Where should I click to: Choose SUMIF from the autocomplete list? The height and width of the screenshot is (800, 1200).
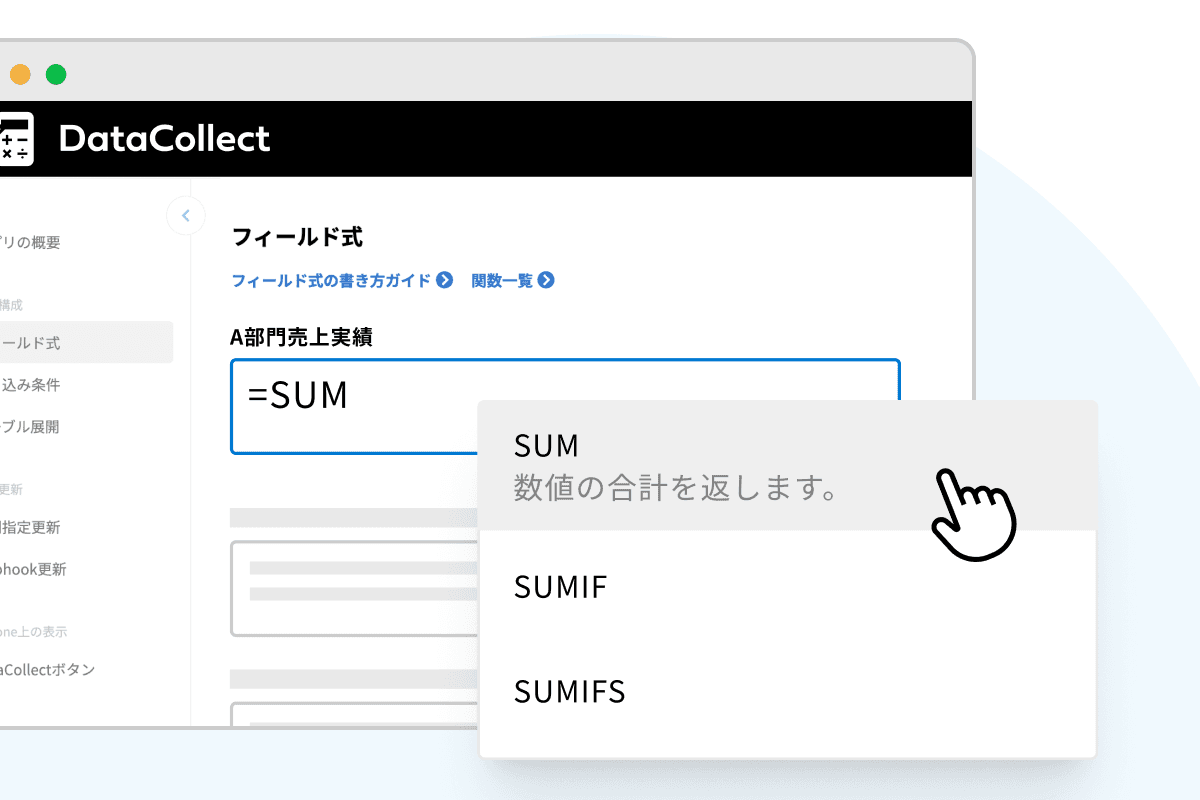[561, 586]
